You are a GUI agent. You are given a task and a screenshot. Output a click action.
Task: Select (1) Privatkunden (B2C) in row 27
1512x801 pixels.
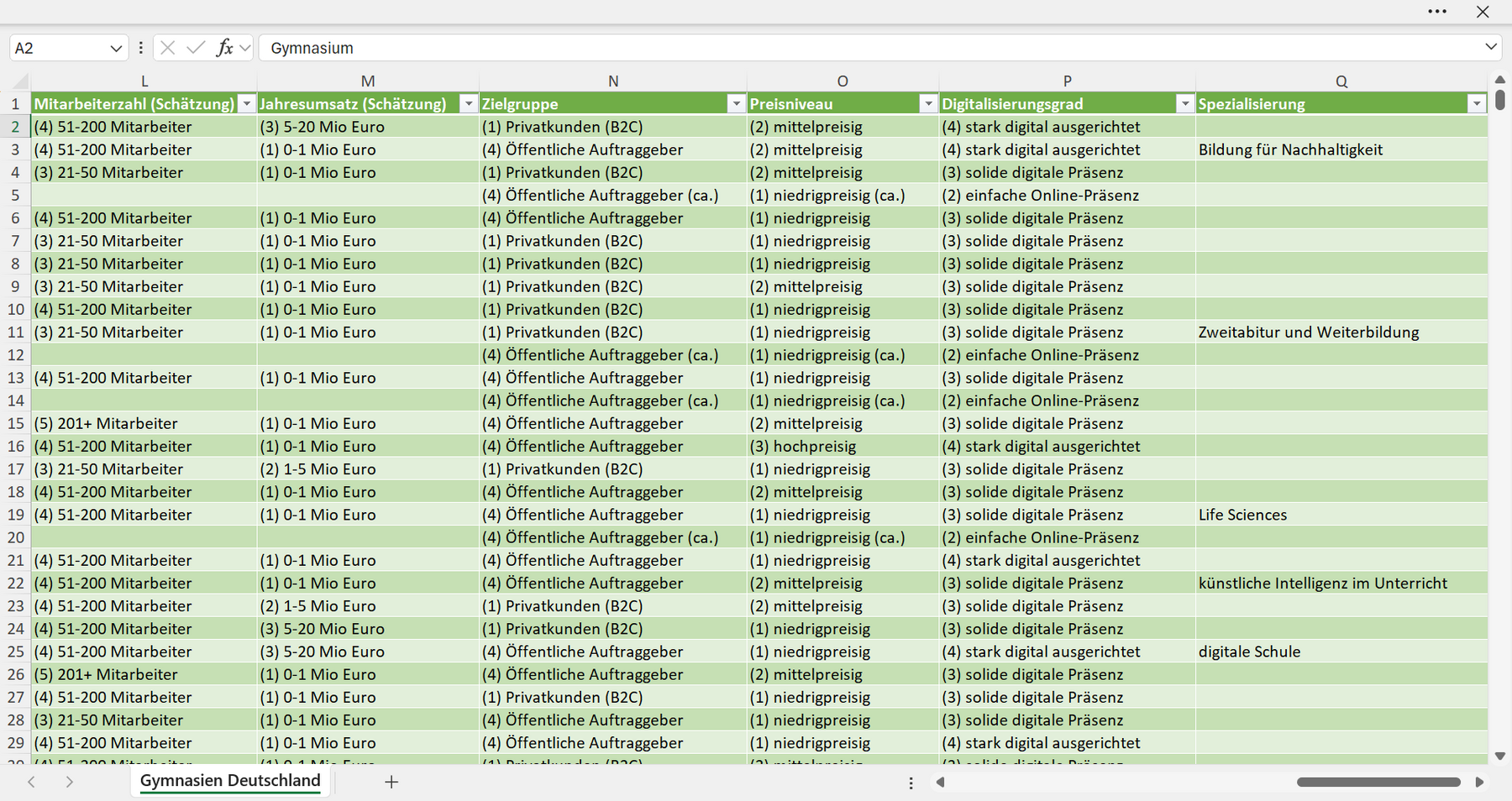pyautogui.click(x=613, y=697)
